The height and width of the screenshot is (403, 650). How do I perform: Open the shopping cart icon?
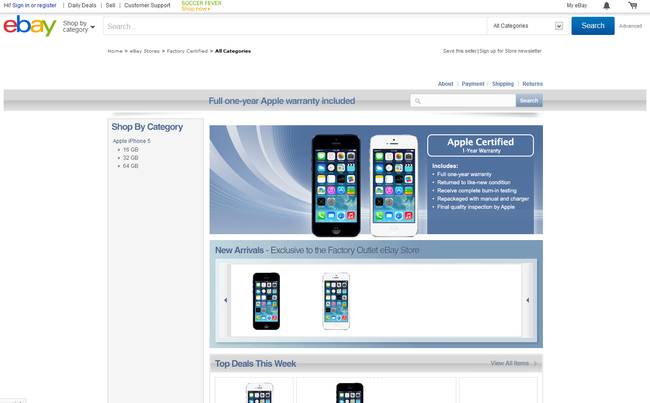(633, 5)
